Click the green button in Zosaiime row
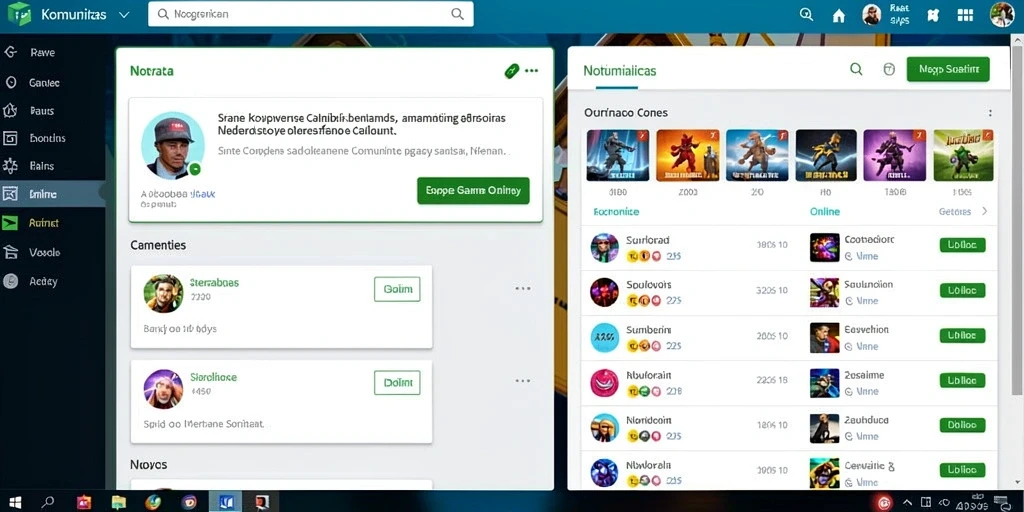The width and height of the screenshot is (1024, 512). click(962, 380)
